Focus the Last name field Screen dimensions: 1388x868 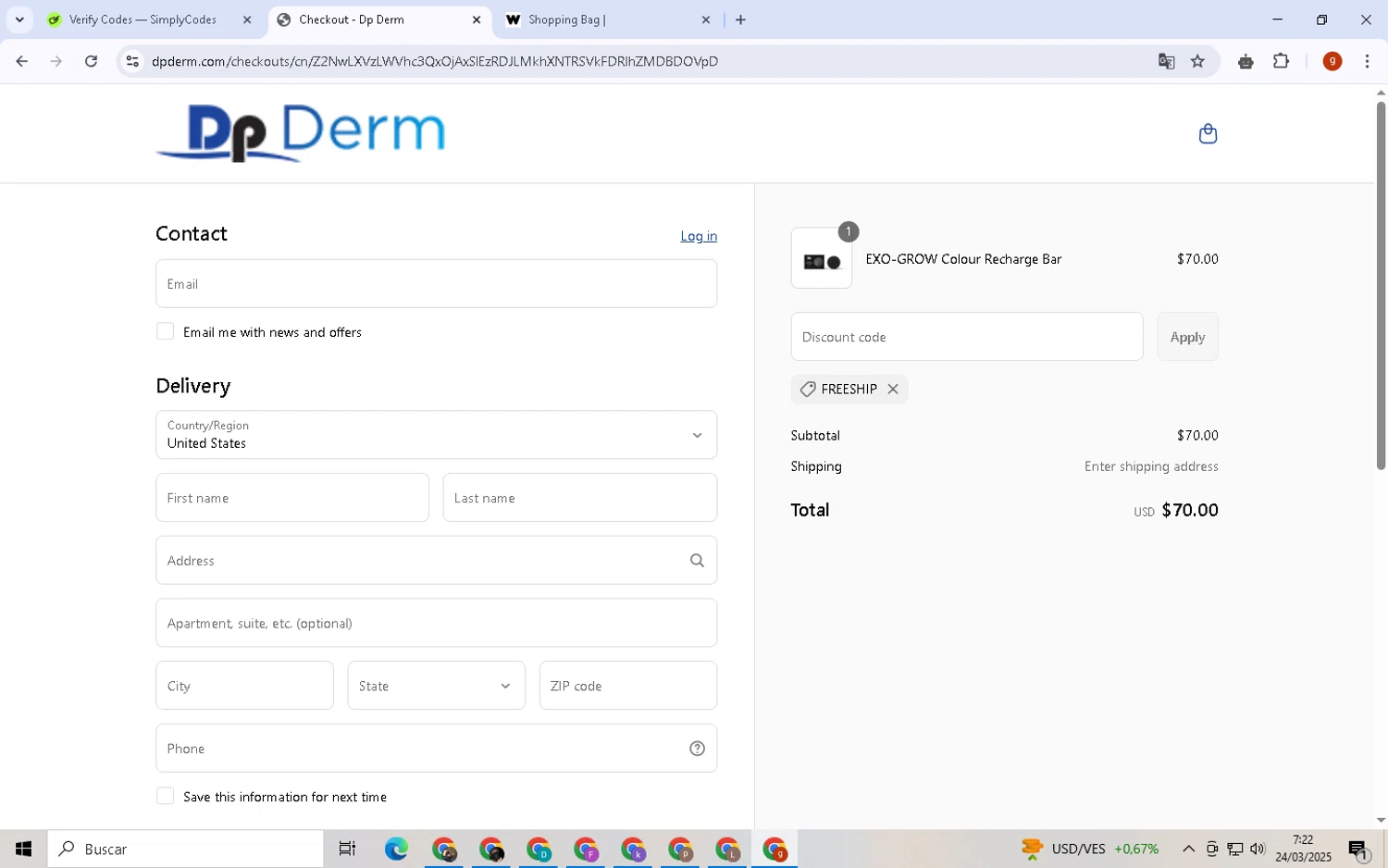click(x=580, y=498)
